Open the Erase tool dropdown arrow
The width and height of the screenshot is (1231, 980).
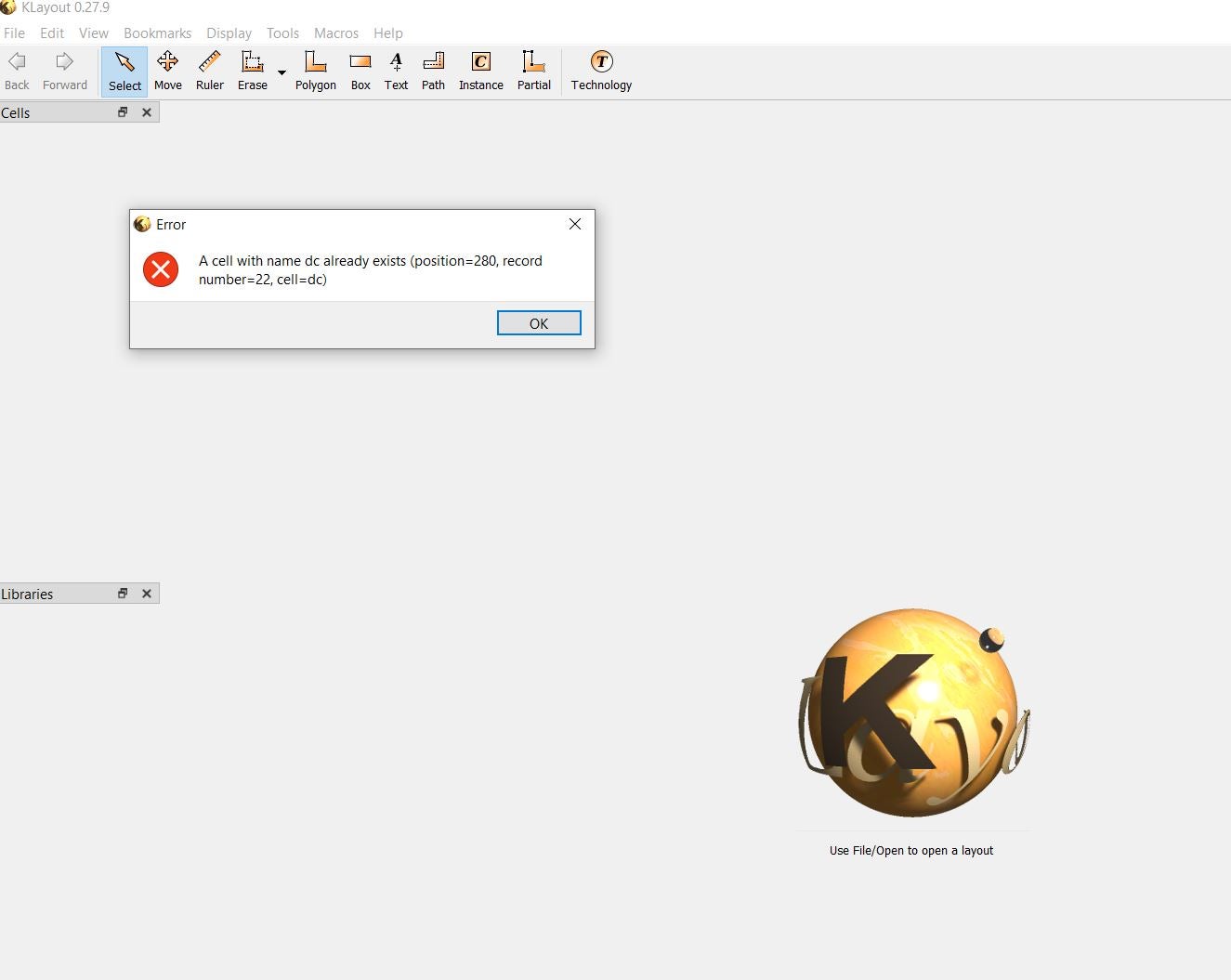pos(282,72)
